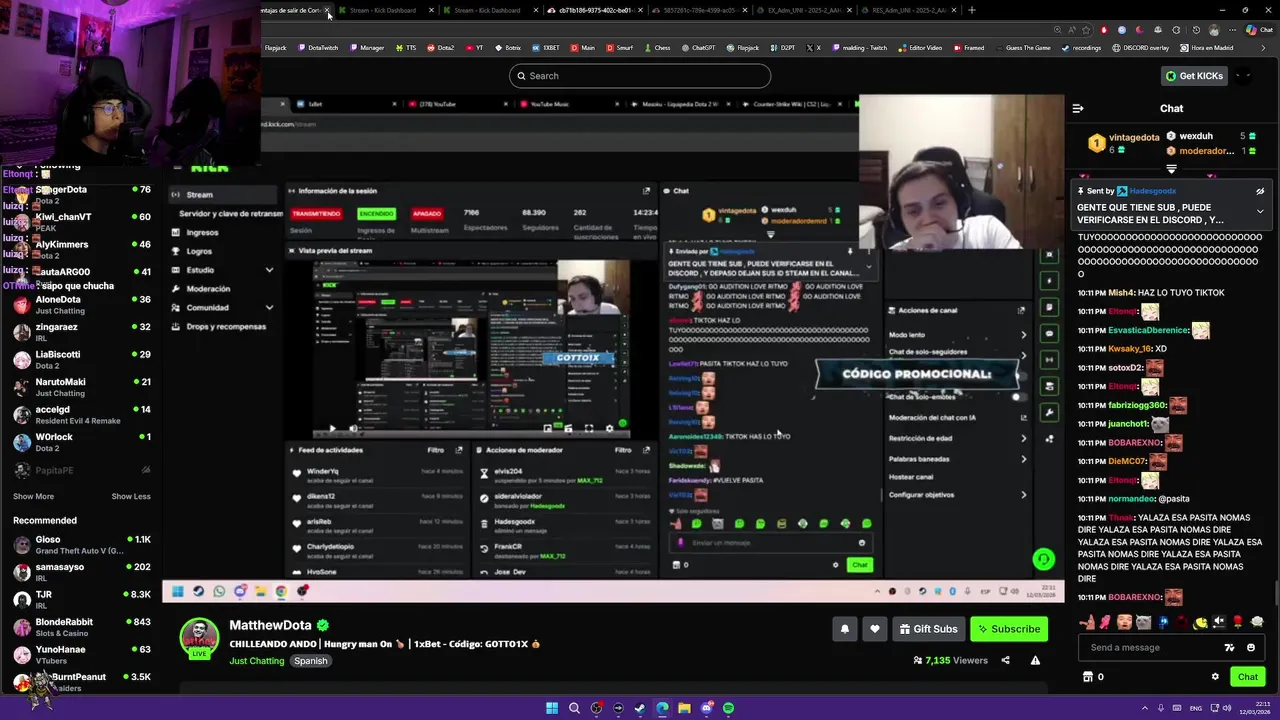Open the volume control in system tray
Image resolution: width=1280 pixels, height=720 pixels.
point(1227,708)
